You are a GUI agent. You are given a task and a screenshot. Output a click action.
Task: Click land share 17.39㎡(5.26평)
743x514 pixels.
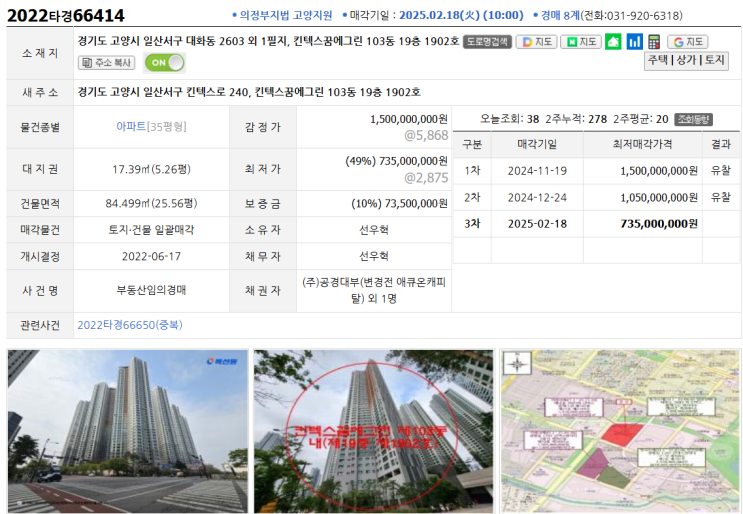point(151,169)
